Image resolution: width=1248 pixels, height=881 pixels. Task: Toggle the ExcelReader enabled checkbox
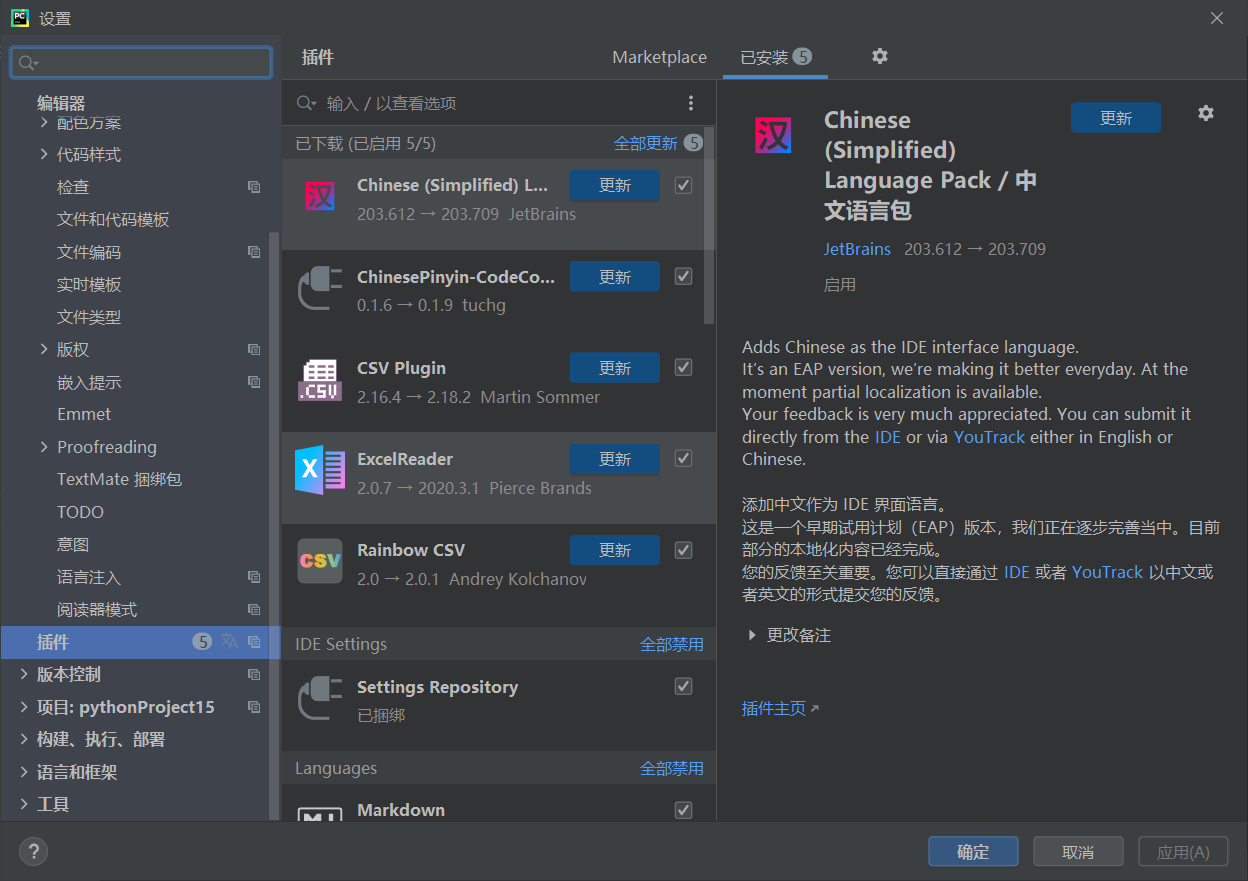(684, 458)
